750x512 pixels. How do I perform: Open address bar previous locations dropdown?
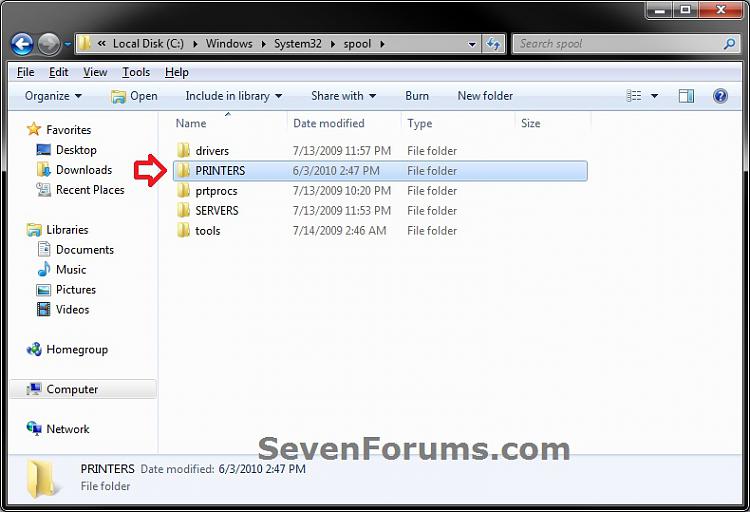pos(472,44)
